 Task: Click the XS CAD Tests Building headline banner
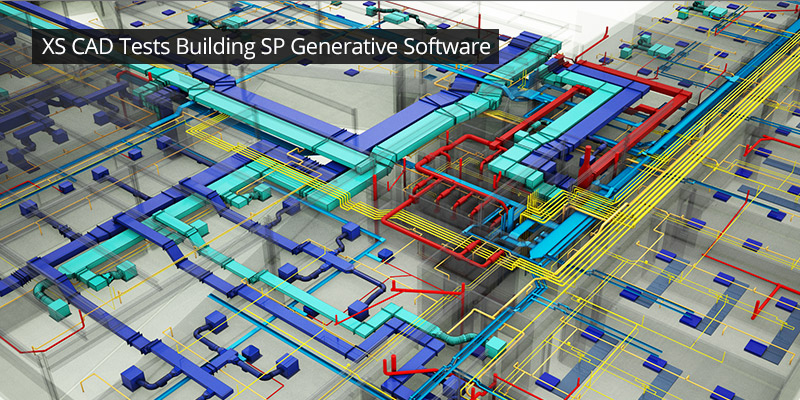265,47
